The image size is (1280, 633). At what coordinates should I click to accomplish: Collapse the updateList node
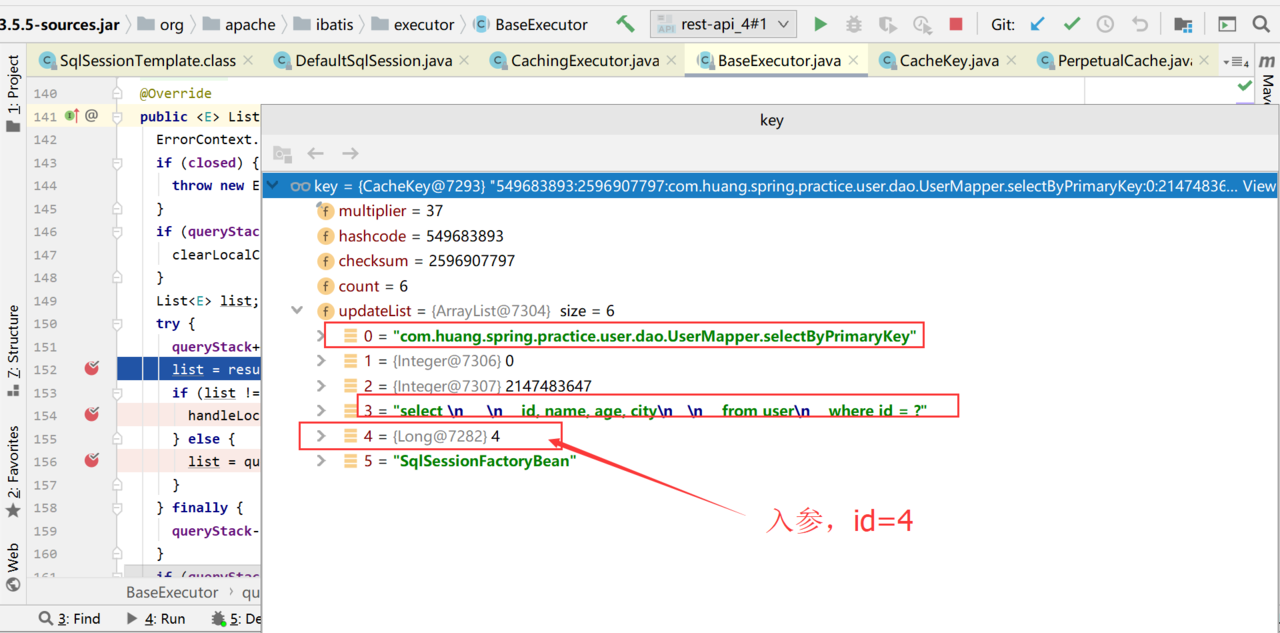pyautogui.click(x=297, y=311)
